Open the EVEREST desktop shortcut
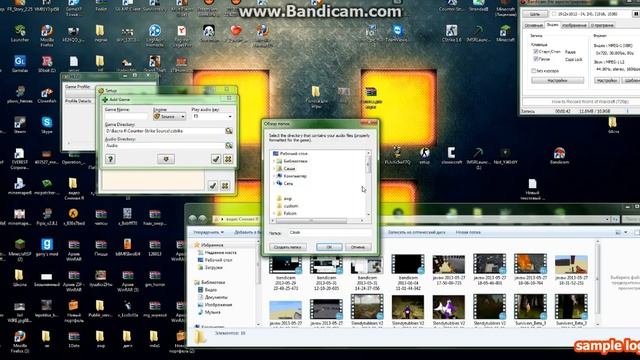Screen dimensions: 640x360 [19, 158]
